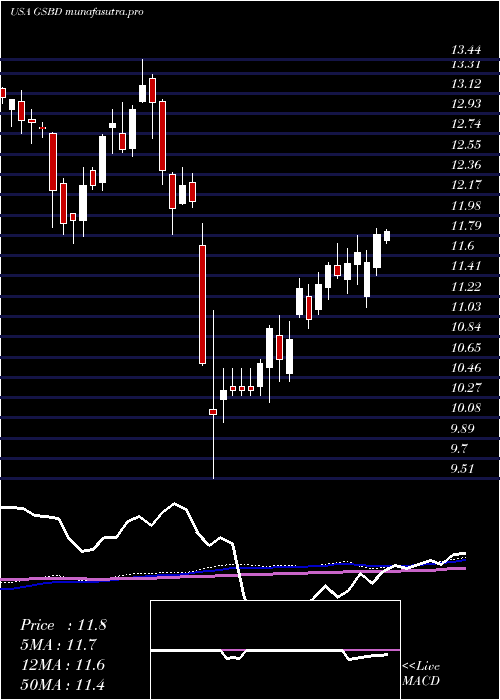Image resolution: width=500 pixels, height=700 pixels.
Task: Click the highest white candle near 13.44
Action: tap(143, 93)
